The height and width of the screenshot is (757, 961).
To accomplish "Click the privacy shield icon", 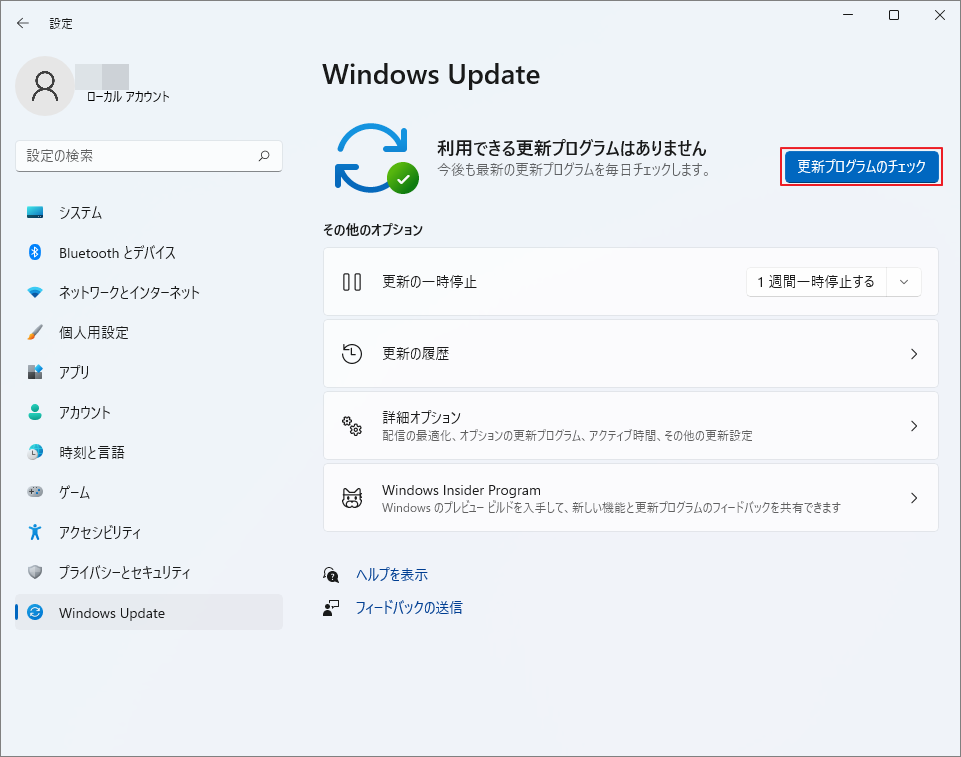I will [x=35, y=572].
